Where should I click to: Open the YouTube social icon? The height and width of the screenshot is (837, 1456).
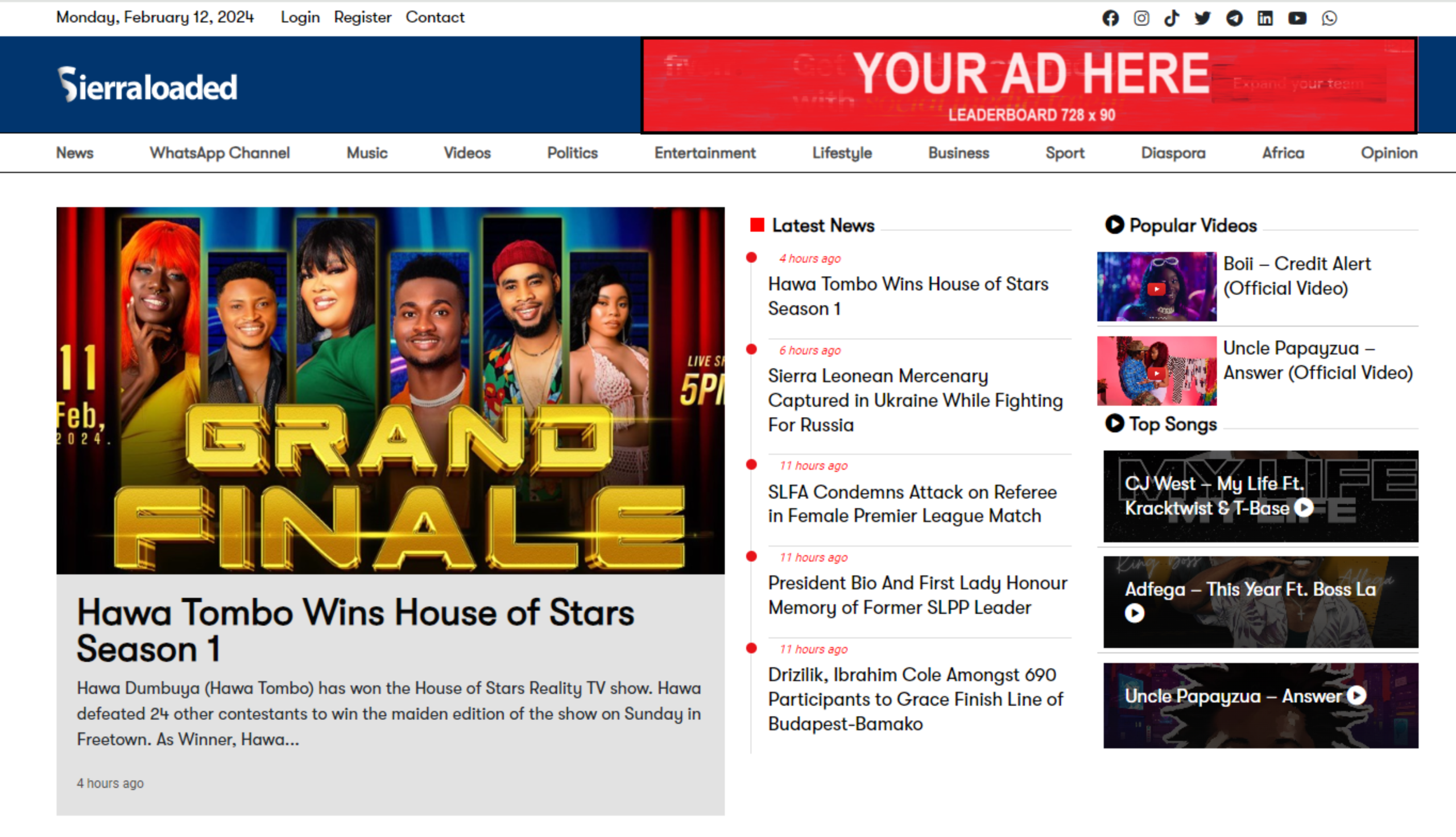[x=1297, y=18]
